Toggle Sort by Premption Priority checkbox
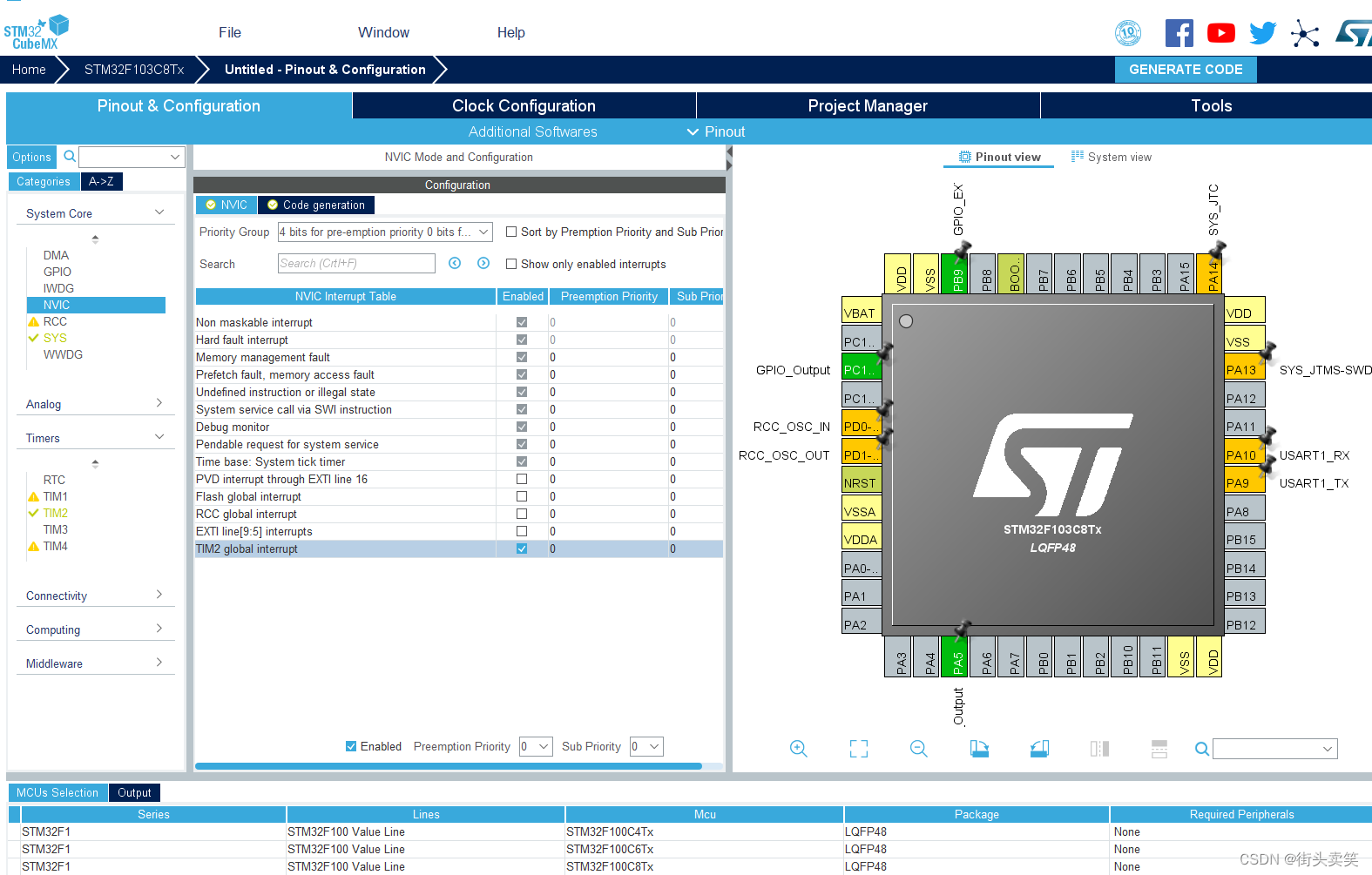1372x875 pixels. coord(511,232)
